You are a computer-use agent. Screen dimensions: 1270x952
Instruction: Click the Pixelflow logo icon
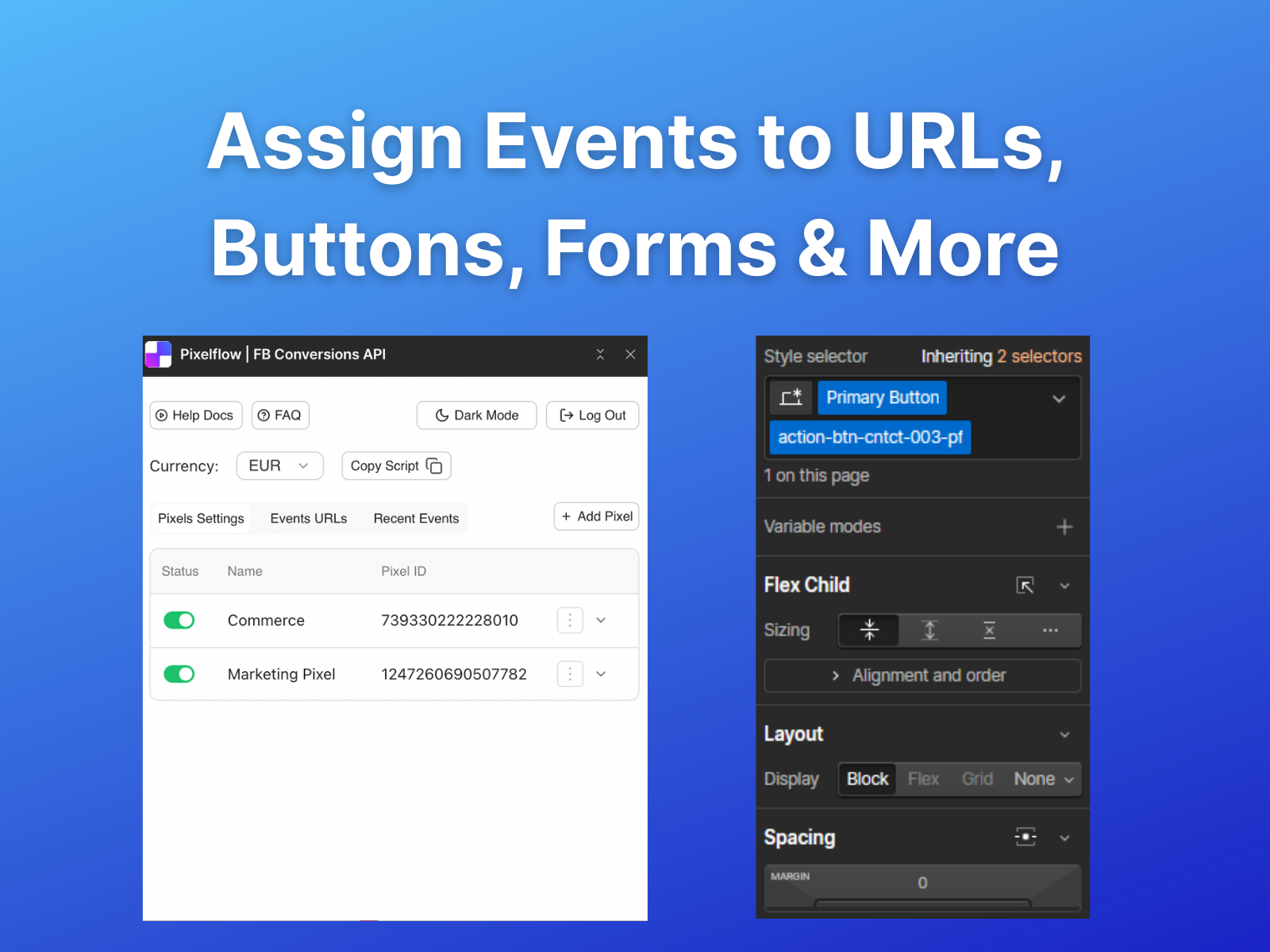tap(159, 355)
